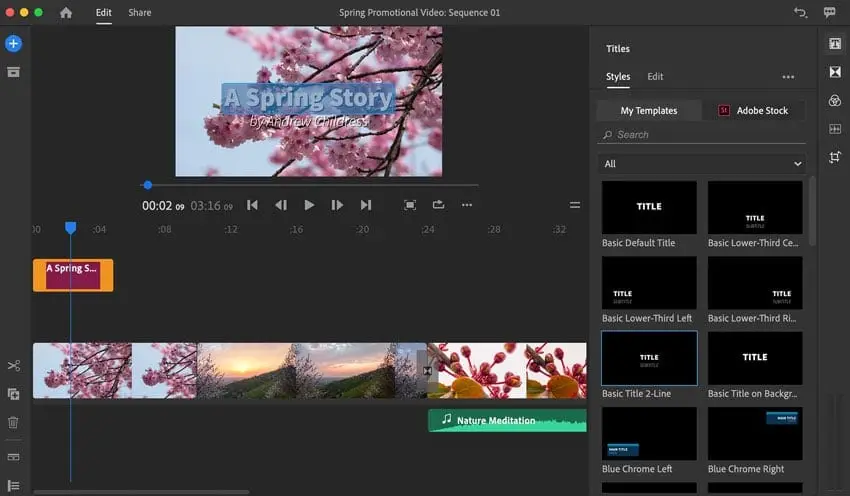
Task: Jump to the end of the sequence
Action: coord(366,205)
